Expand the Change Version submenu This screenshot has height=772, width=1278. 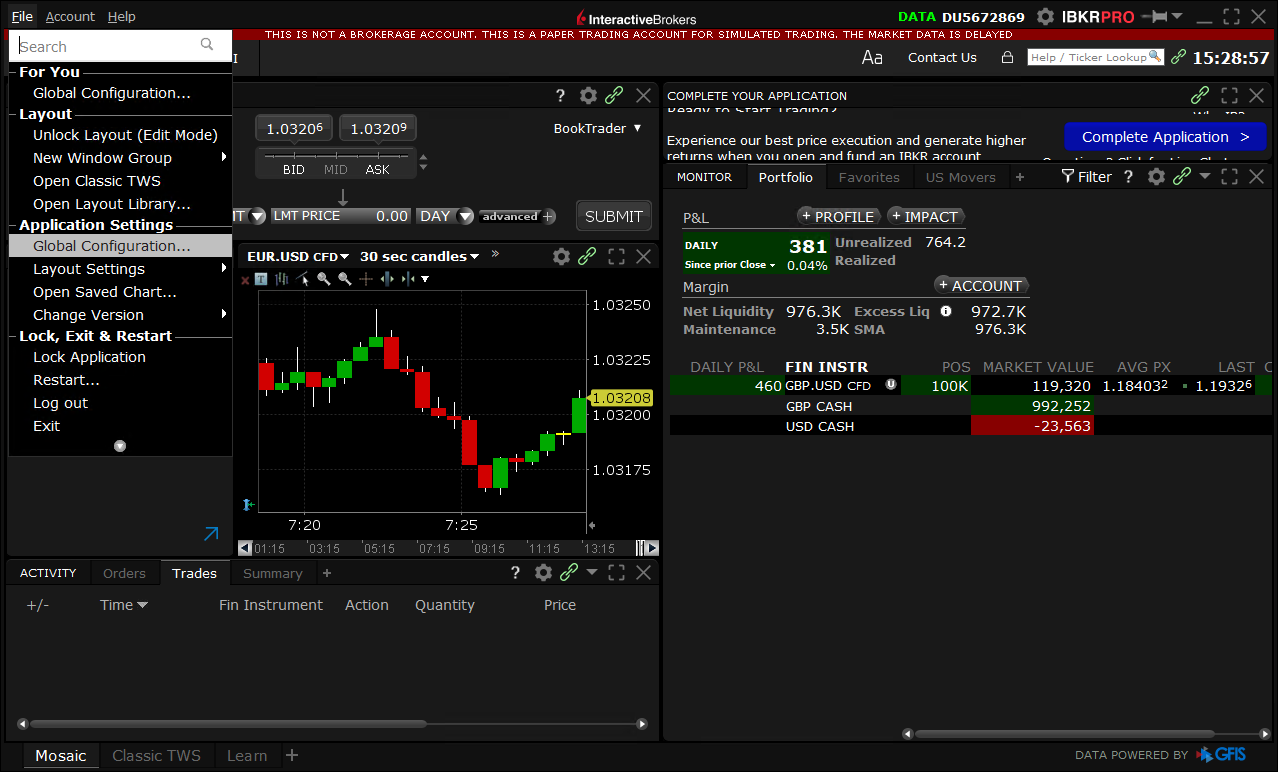(x=224, y=314)
